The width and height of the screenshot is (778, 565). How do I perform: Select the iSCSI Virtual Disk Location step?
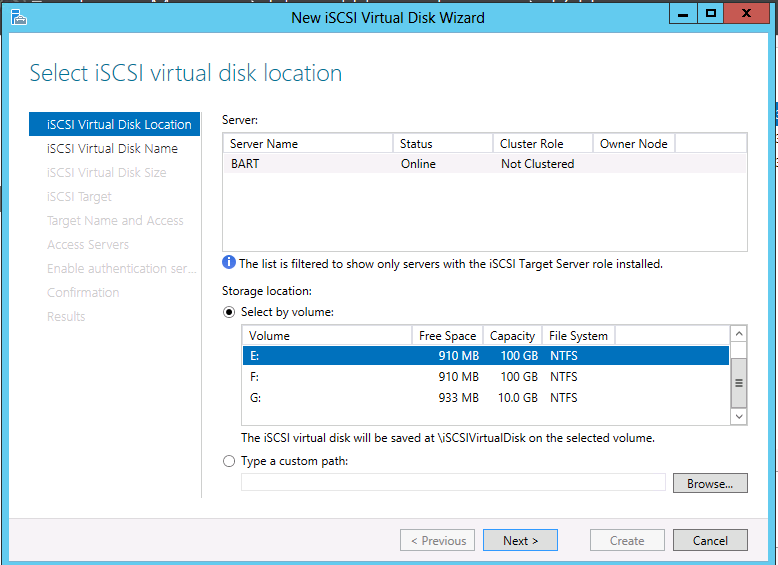115,124
